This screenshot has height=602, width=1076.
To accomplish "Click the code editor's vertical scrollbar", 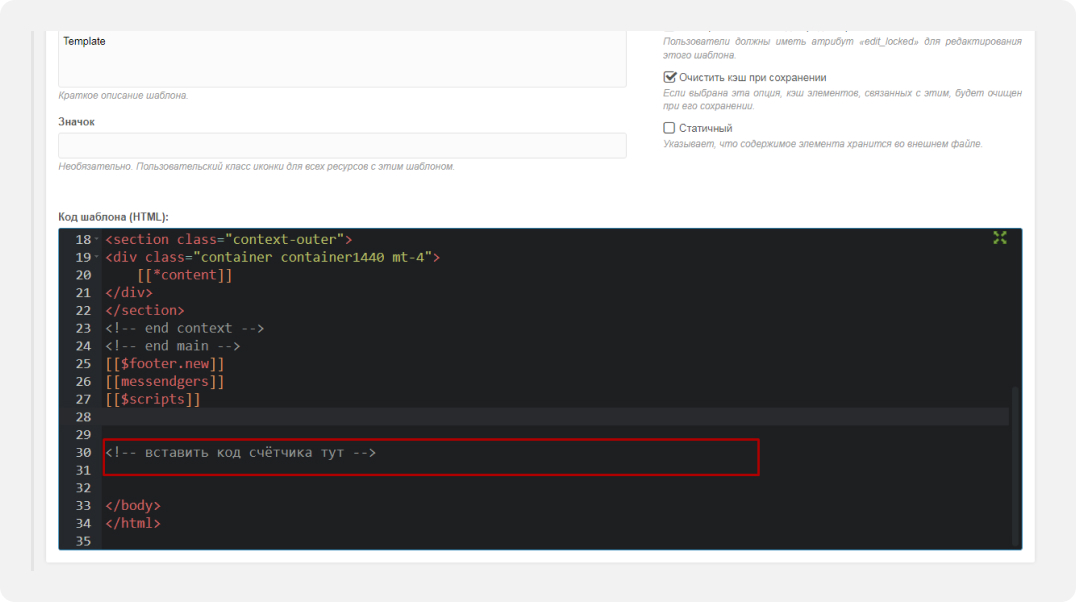I will click(x=1016, y=460).
